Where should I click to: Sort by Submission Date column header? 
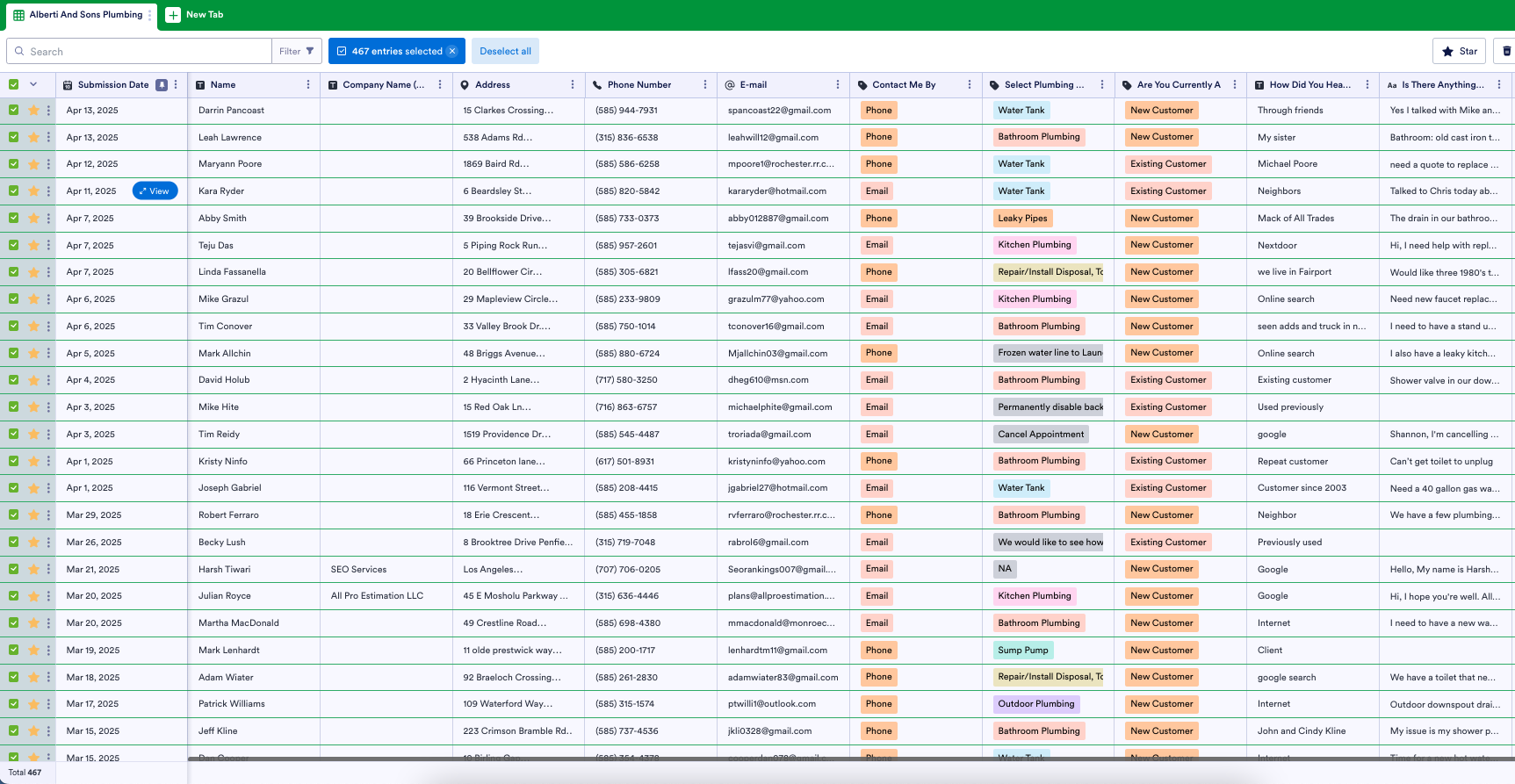[x=113, y=85]
